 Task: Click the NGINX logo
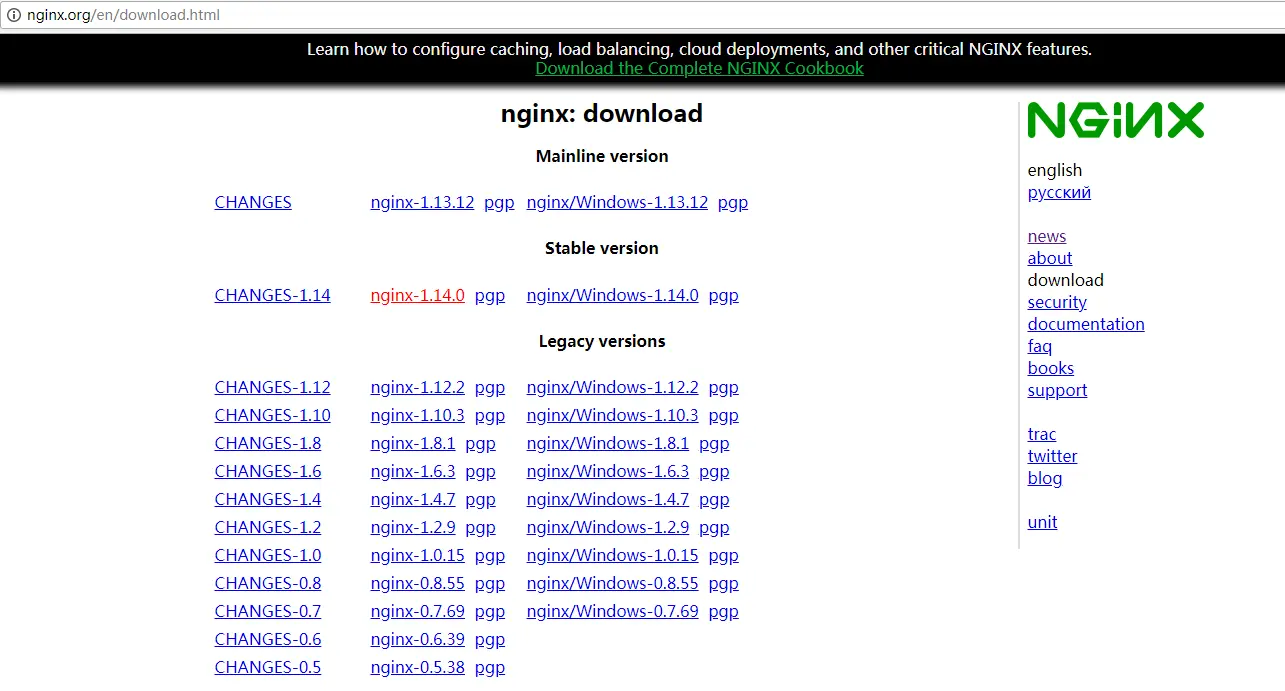[1115, 120]
